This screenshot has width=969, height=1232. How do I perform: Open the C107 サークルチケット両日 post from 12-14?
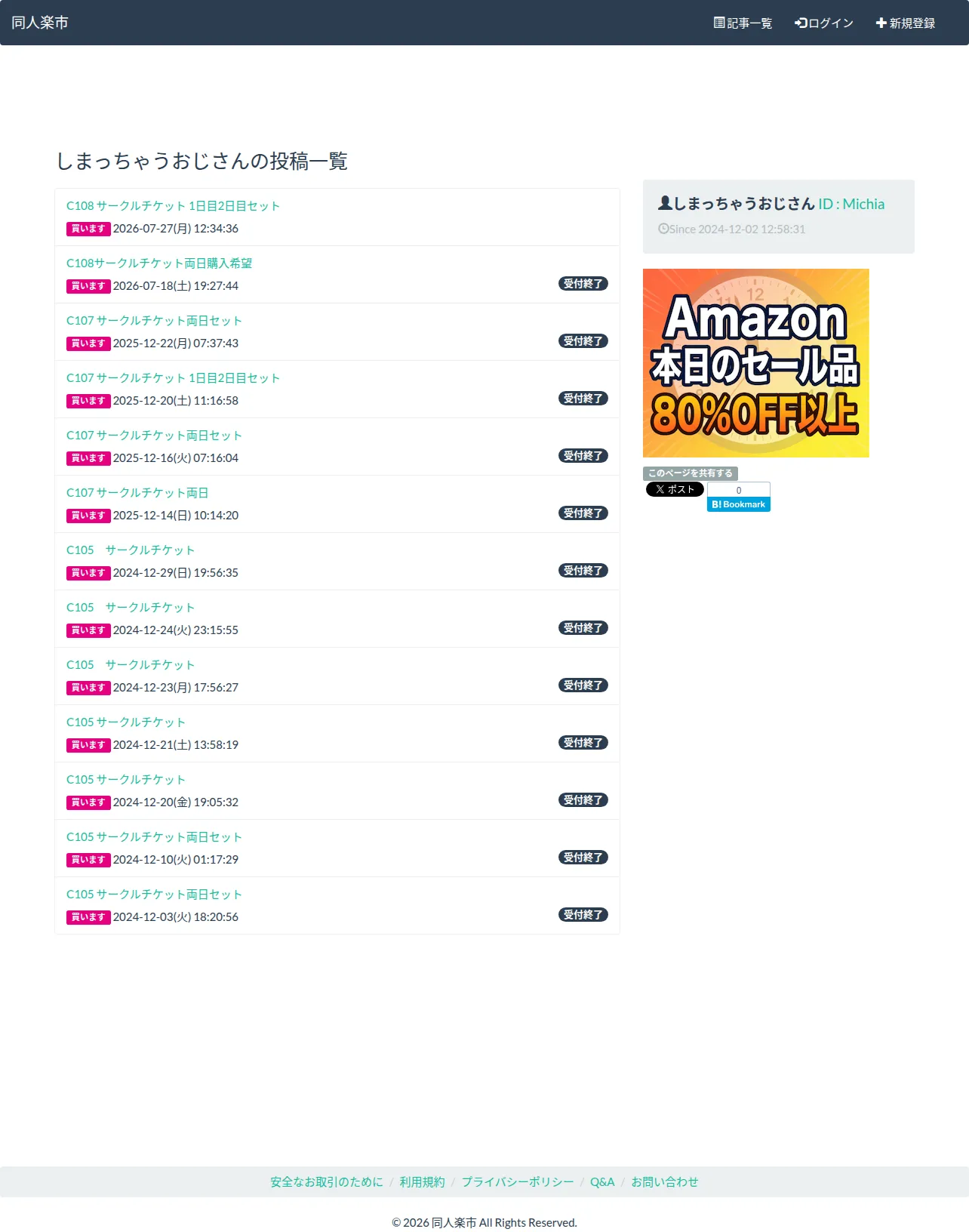pos(137,492)
